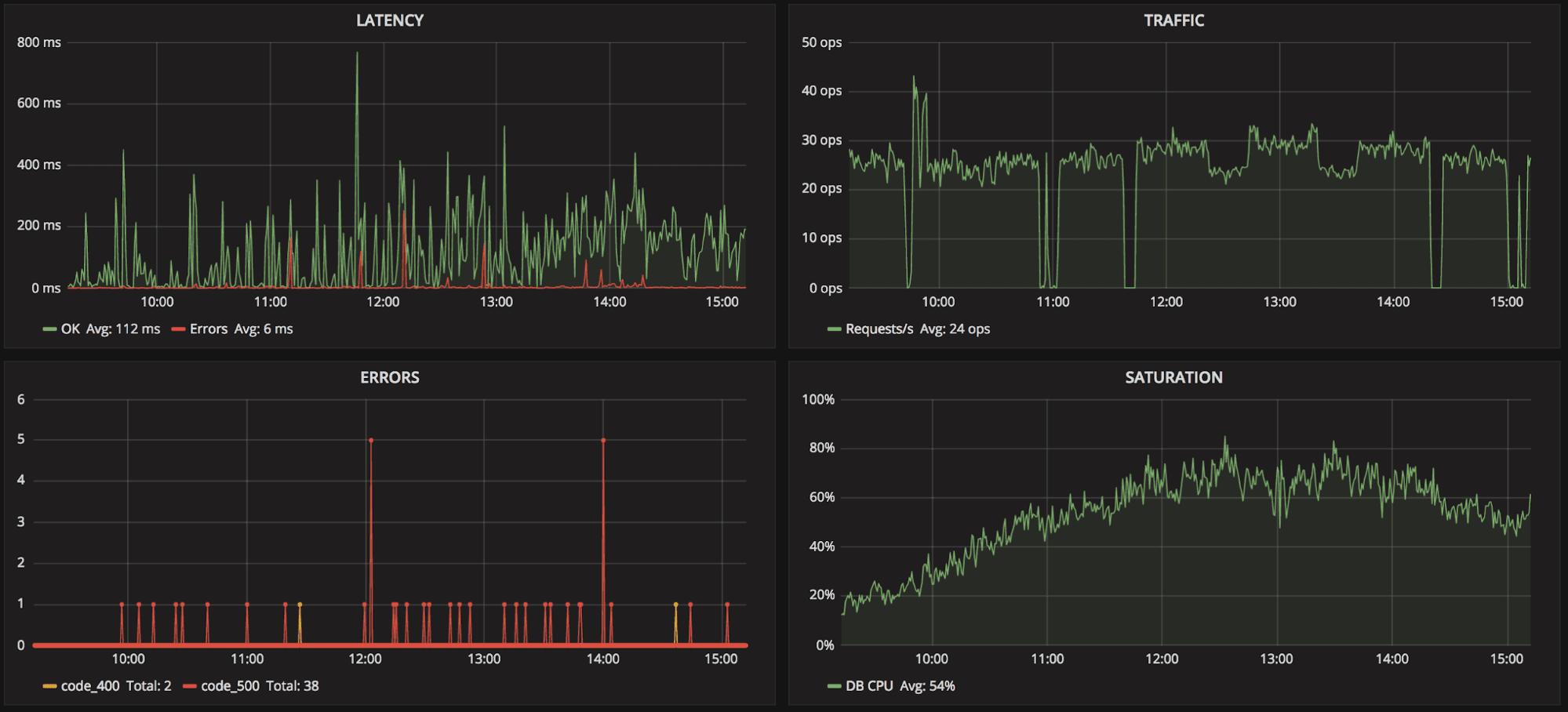Image resolution: width=1568 pixels, height=712 pixels.
Task: Click the 50 ops axis label on Traffic panel
Action: [823, 42]
